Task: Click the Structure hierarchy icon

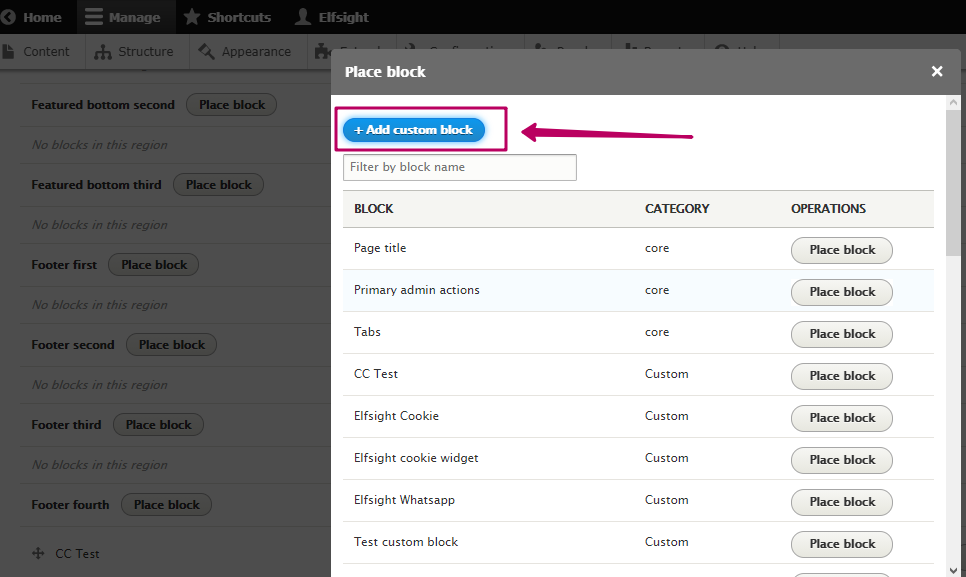Action: pyautogui.click(x=103, y=52)
